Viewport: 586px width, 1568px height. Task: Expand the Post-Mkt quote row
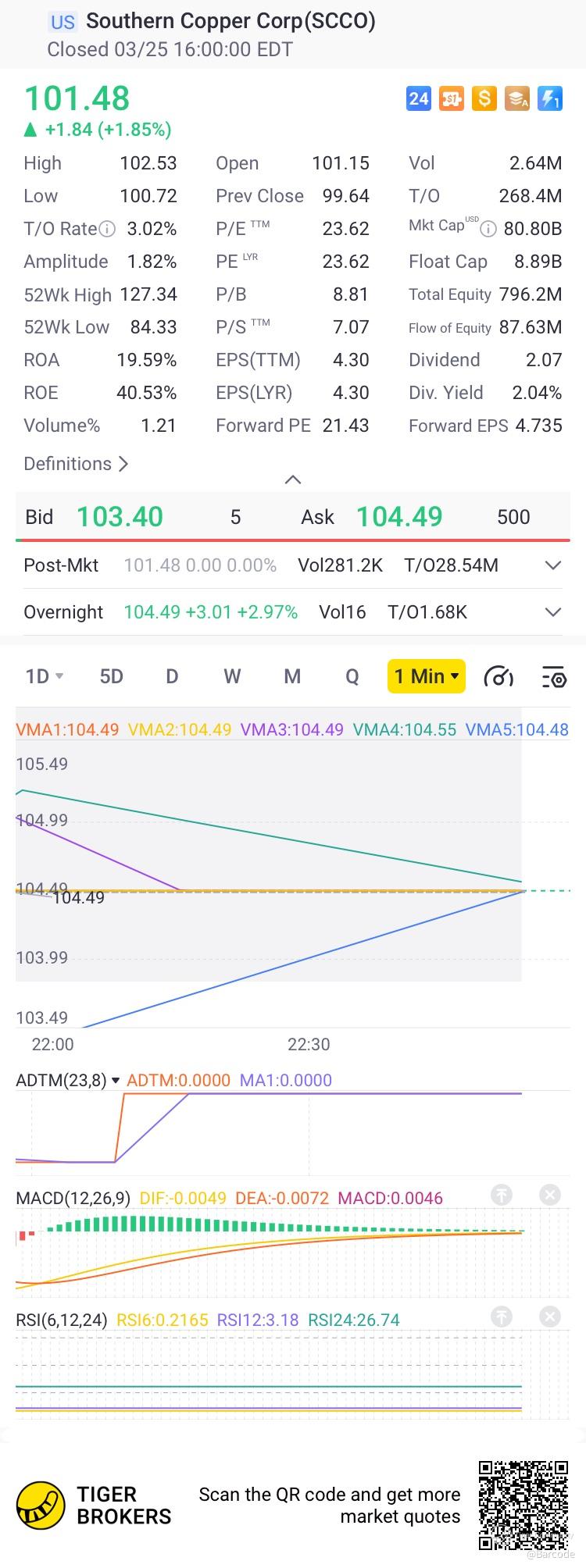tap(553, 565)
